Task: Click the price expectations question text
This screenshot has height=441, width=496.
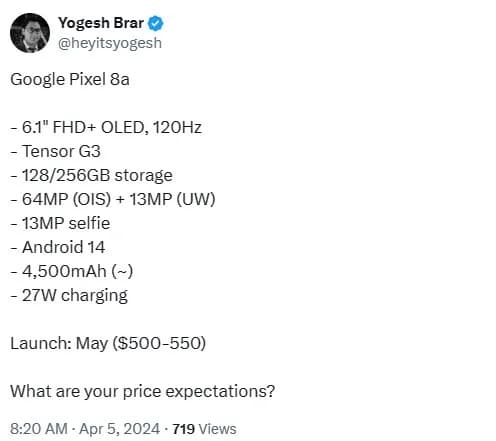Action: [142, 392]
